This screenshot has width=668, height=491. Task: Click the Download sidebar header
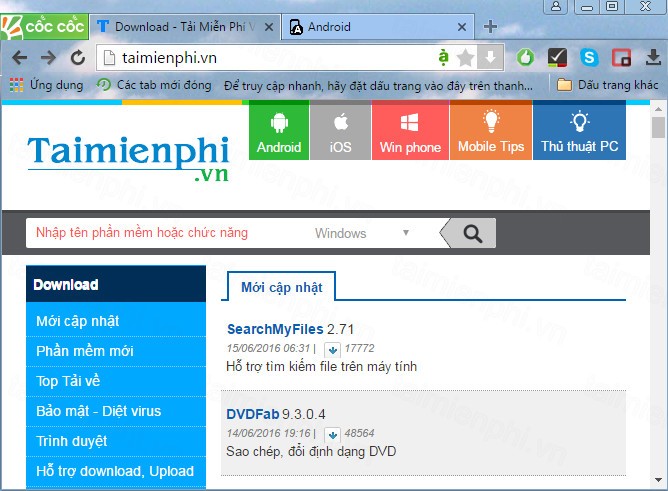pos(116,284)
